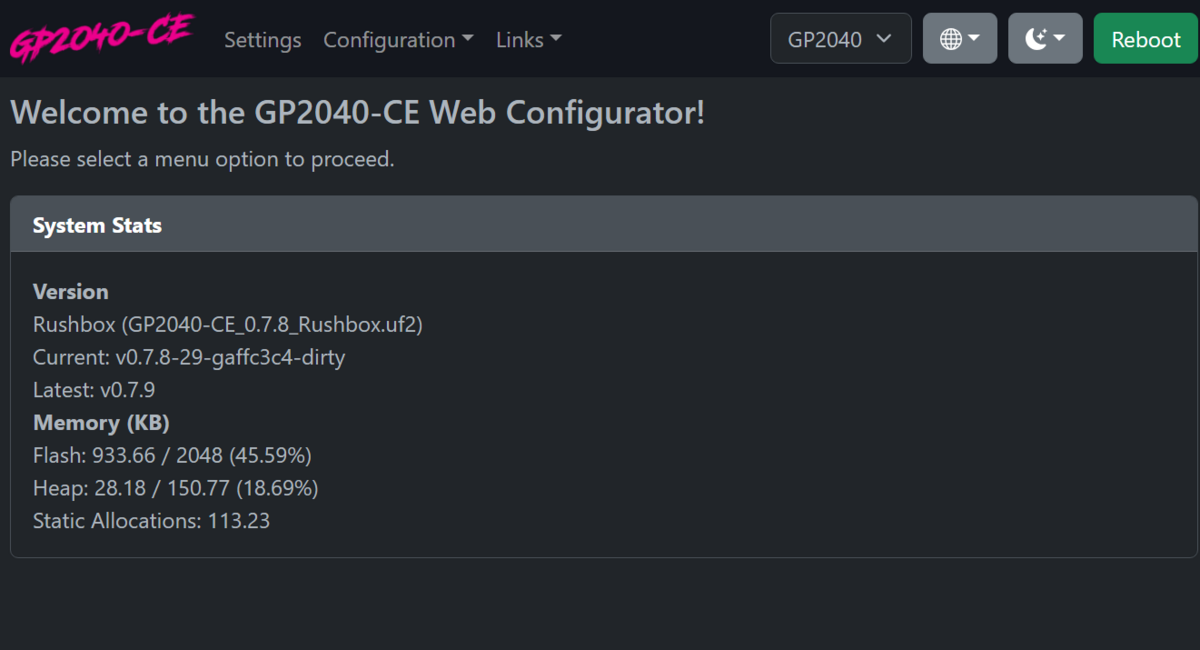Expand the Links menu
Image resolution: width=1200 pixels, height=650 pixels.
[529, 40]
